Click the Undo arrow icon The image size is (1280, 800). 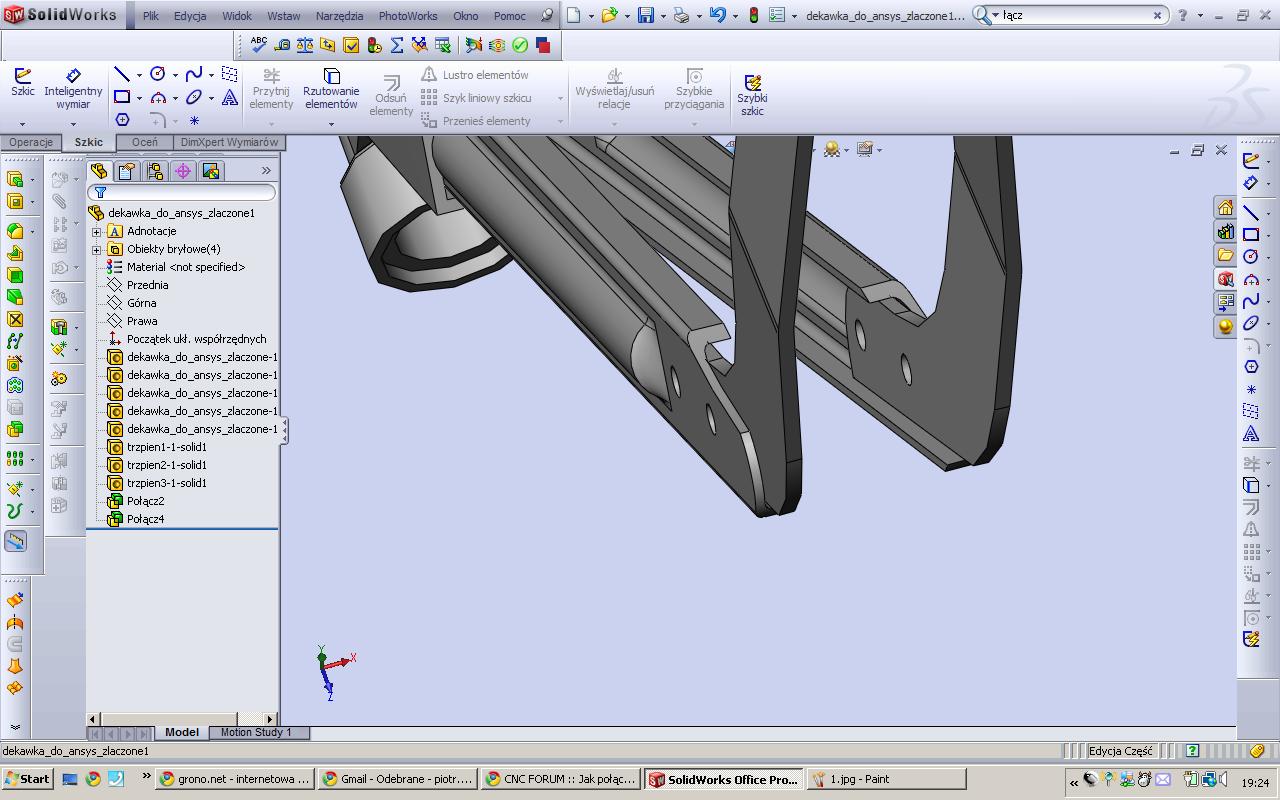pyautogui.click(x=717, y=15)
